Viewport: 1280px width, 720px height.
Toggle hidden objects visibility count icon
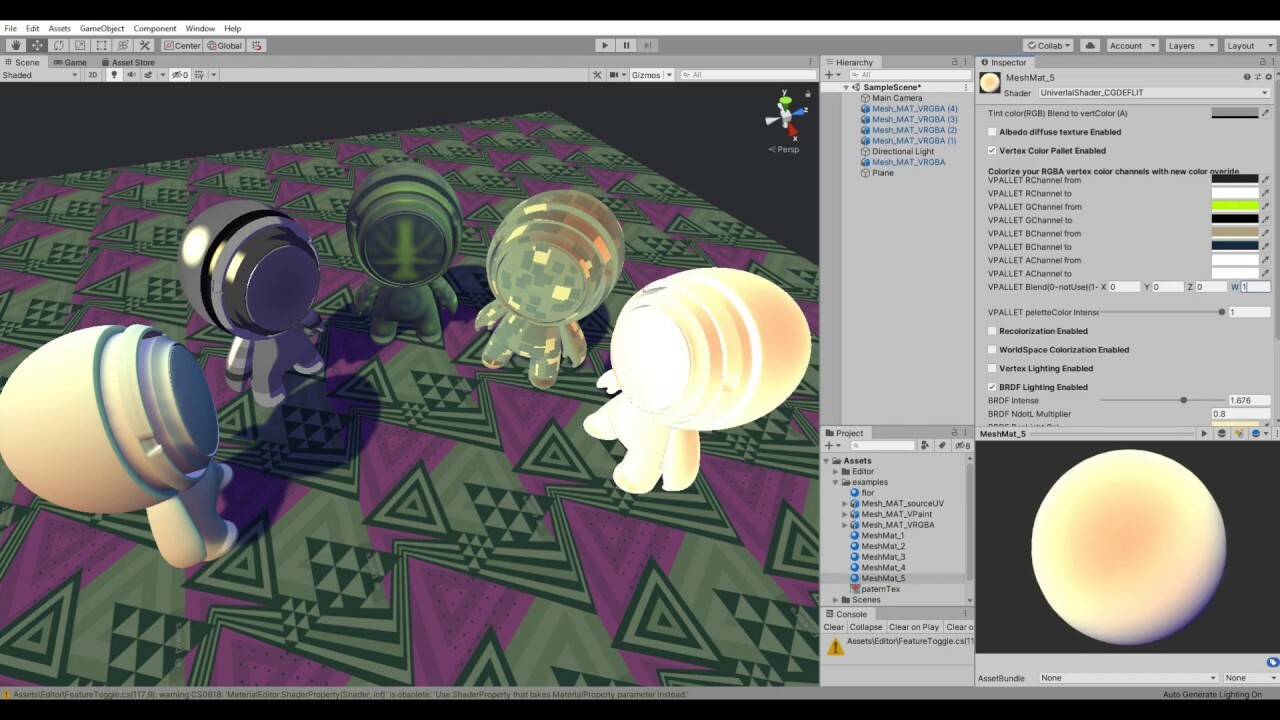pyautogui.click(x=179, y=75)
